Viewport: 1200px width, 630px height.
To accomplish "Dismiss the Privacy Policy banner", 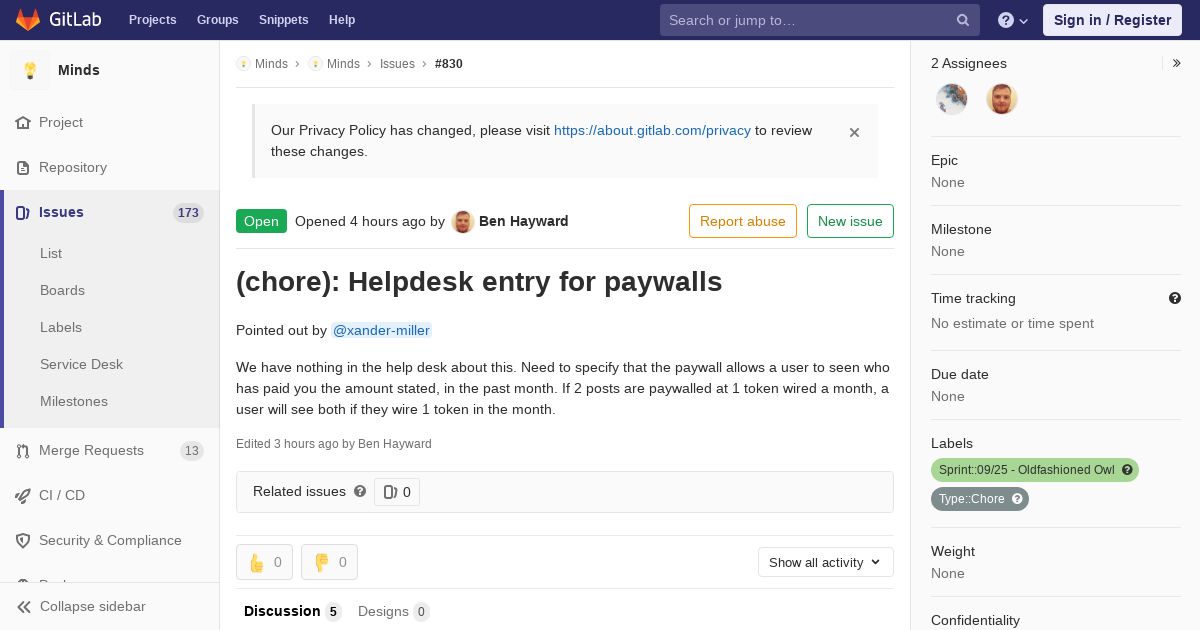I will [x=854, y=132].
